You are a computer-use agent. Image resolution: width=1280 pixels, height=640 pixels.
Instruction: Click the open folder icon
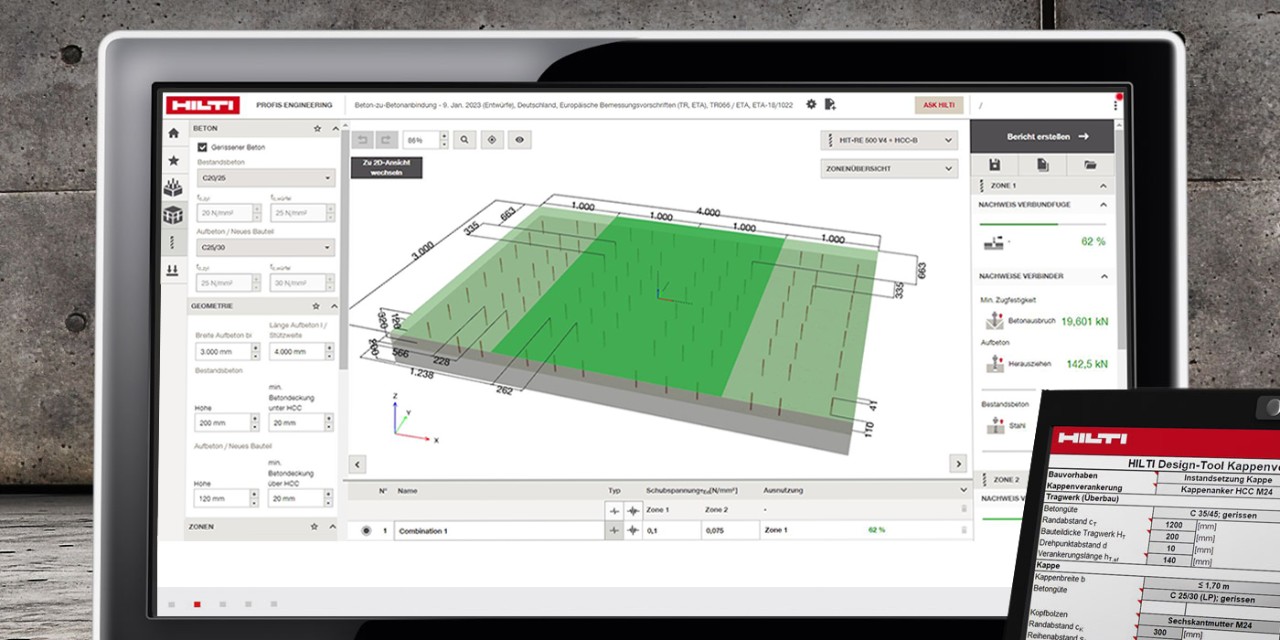(x=1090, y=164)
